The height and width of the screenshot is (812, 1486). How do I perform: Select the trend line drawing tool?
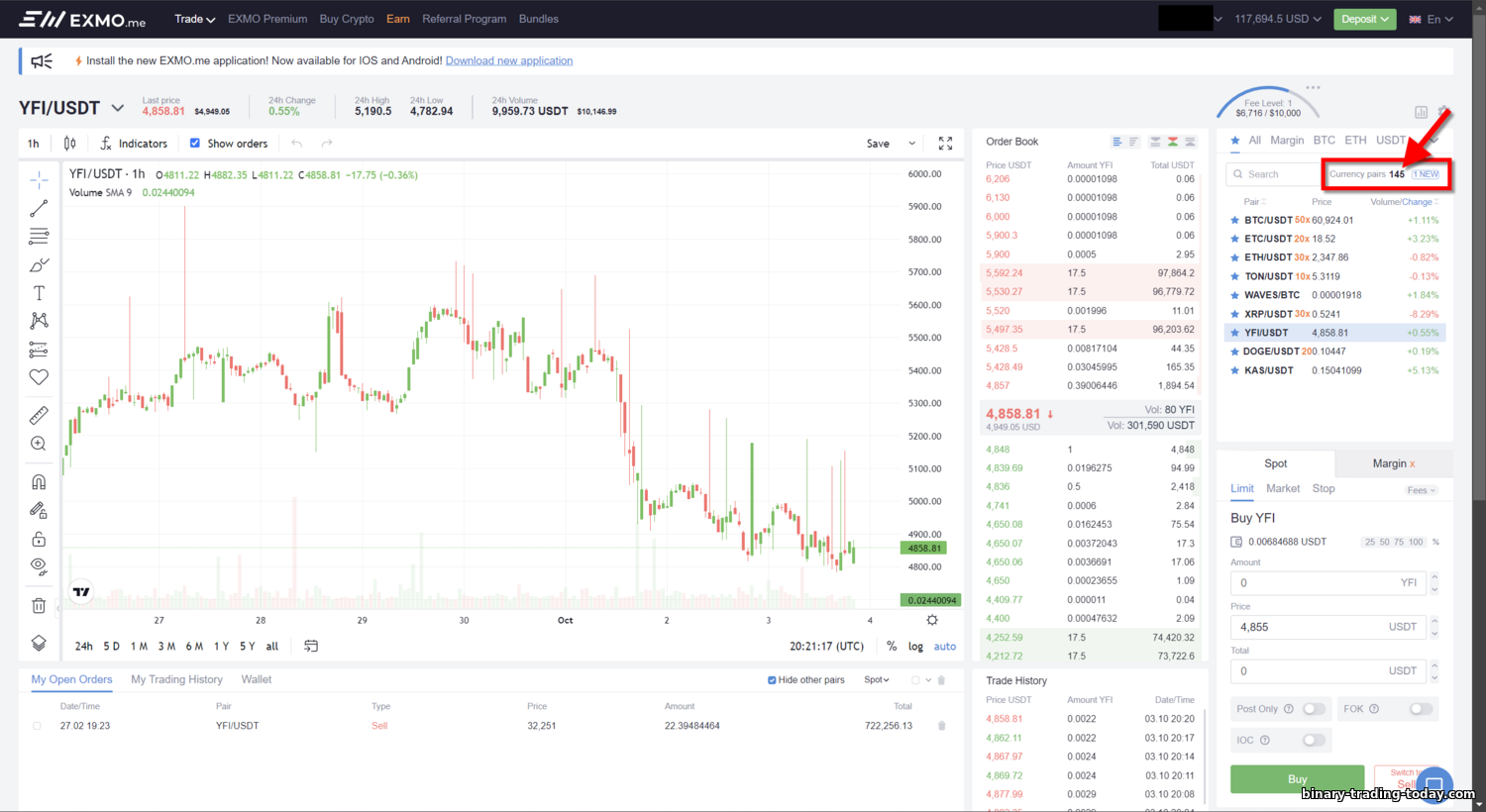[x=39, y=209]
